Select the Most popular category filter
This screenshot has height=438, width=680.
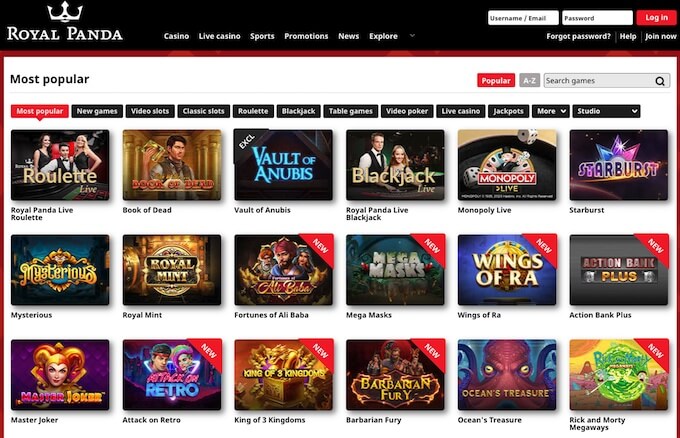point(39,111)
